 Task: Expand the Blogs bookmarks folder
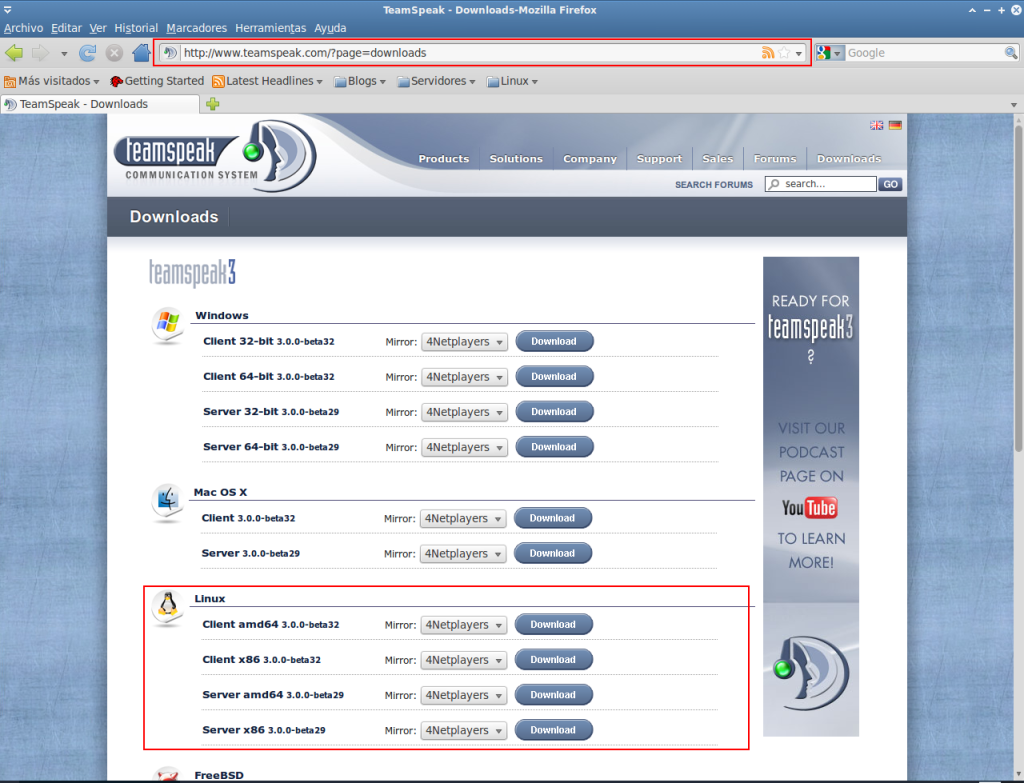(x=360, y=81)
